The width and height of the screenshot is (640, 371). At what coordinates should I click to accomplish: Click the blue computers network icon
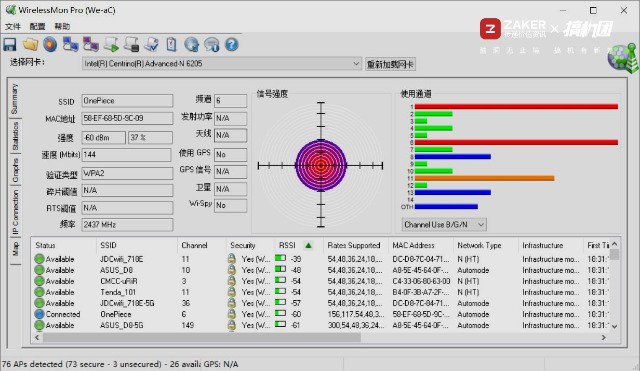[70, 44]
